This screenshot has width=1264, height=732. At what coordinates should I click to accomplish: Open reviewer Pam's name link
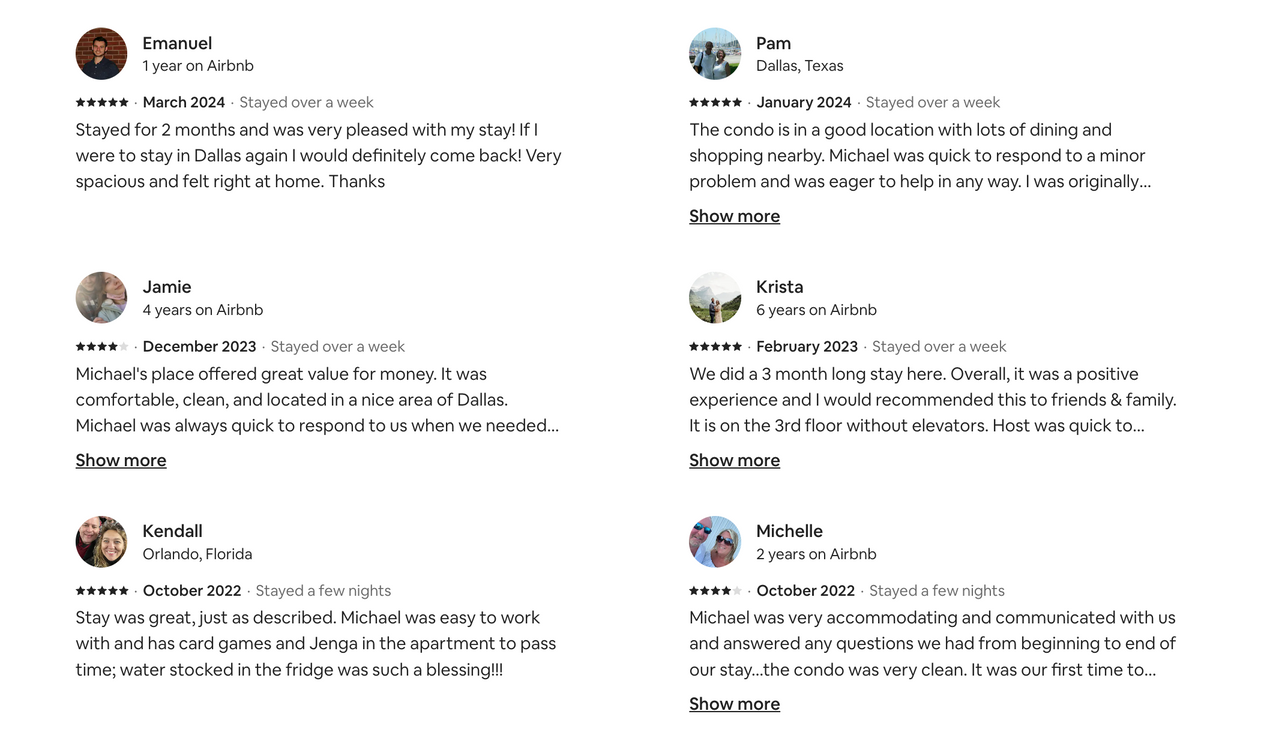pyautogui.click(x=773, y=43)
